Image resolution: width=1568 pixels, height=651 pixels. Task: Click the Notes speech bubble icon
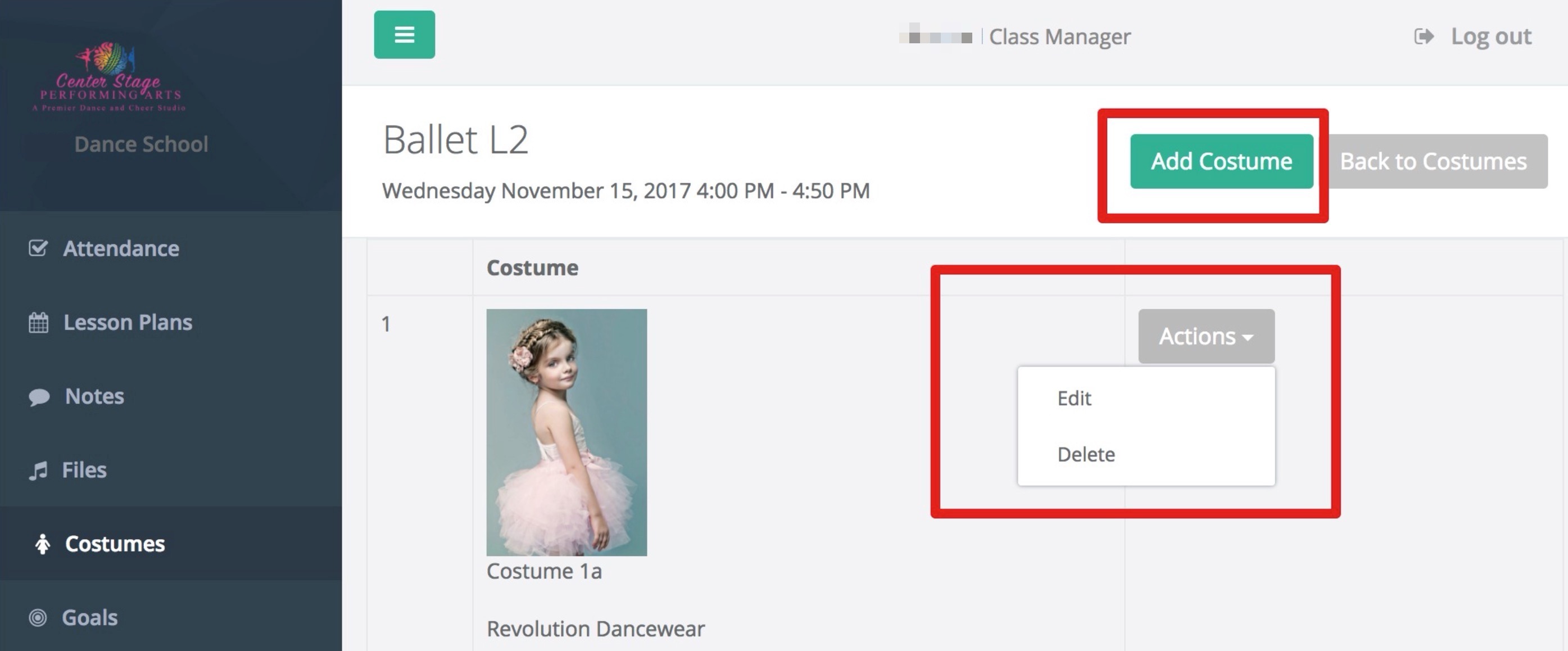[39, 397]
